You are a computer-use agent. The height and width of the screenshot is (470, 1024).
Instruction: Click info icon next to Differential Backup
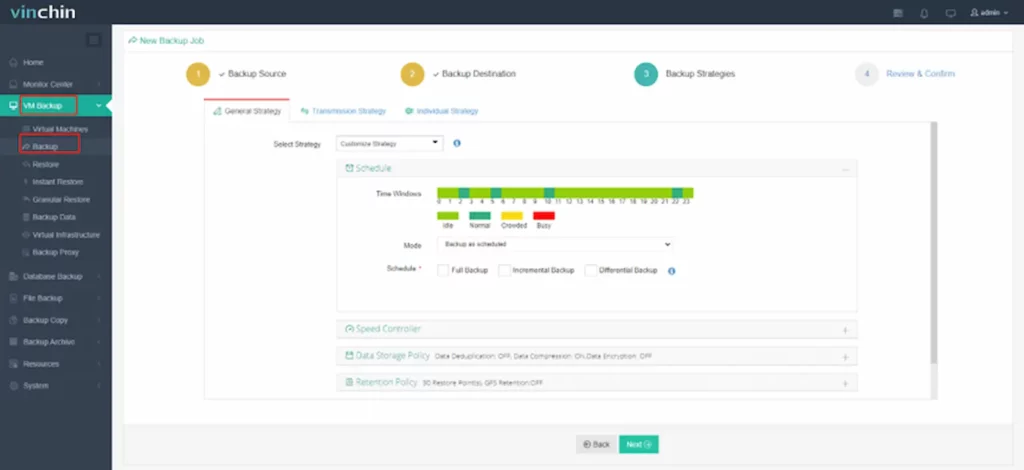click(x=671, y=271)
